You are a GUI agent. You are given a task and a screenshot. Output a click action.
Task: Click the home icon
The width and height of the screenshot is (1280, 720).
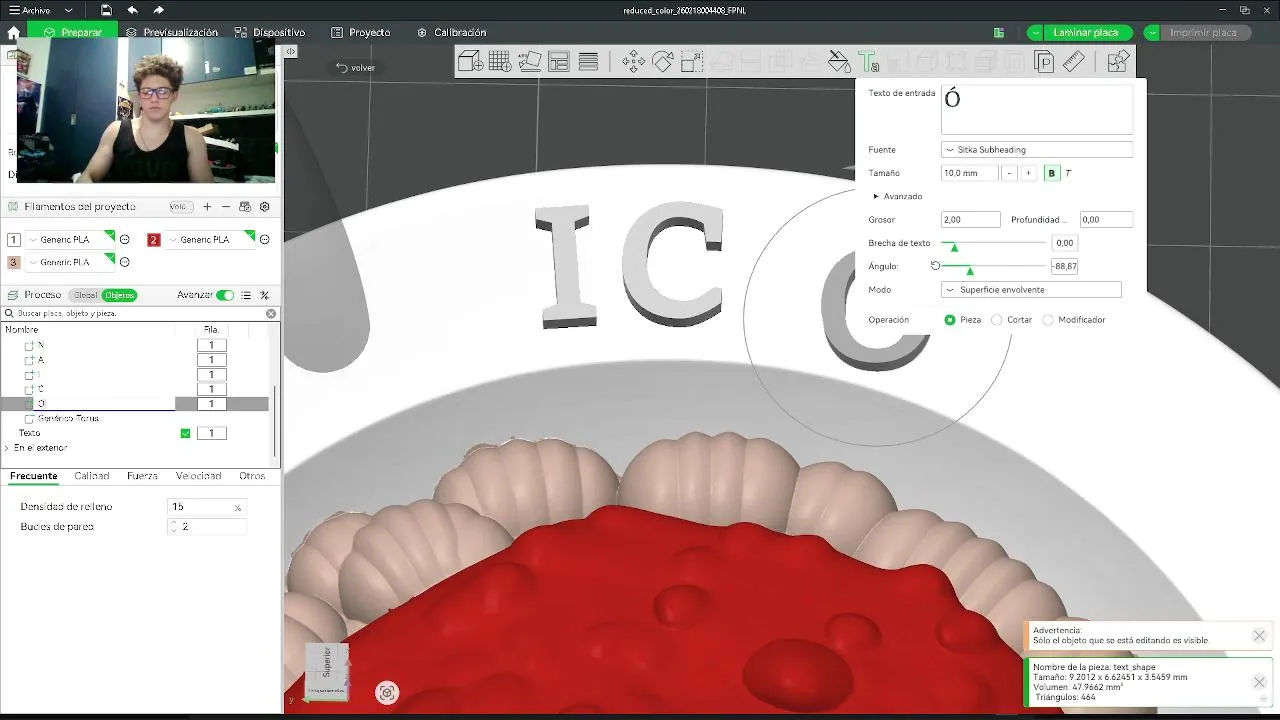[13, 32]
